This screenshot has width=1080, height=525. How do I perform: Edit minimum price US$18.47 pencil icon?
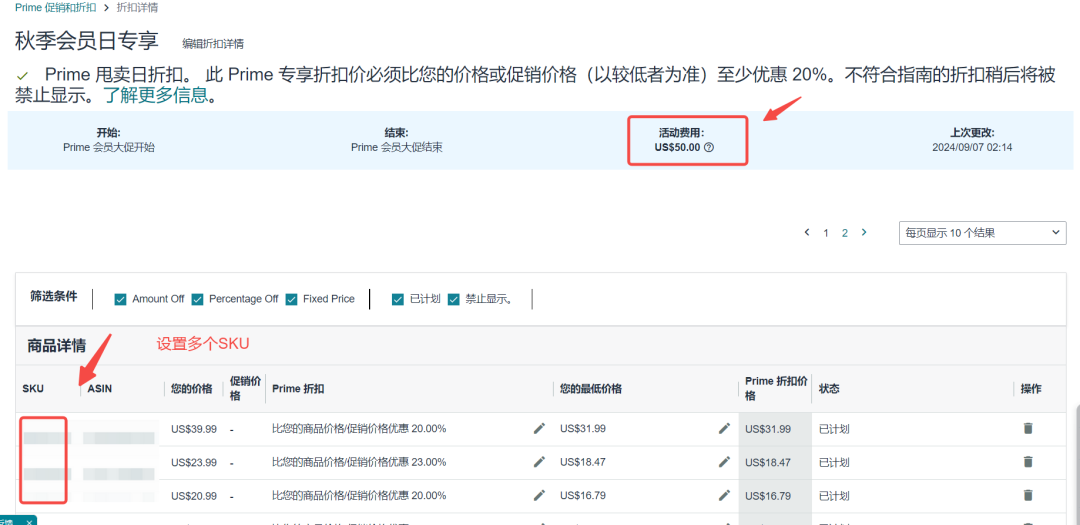[x=724, y=462]
